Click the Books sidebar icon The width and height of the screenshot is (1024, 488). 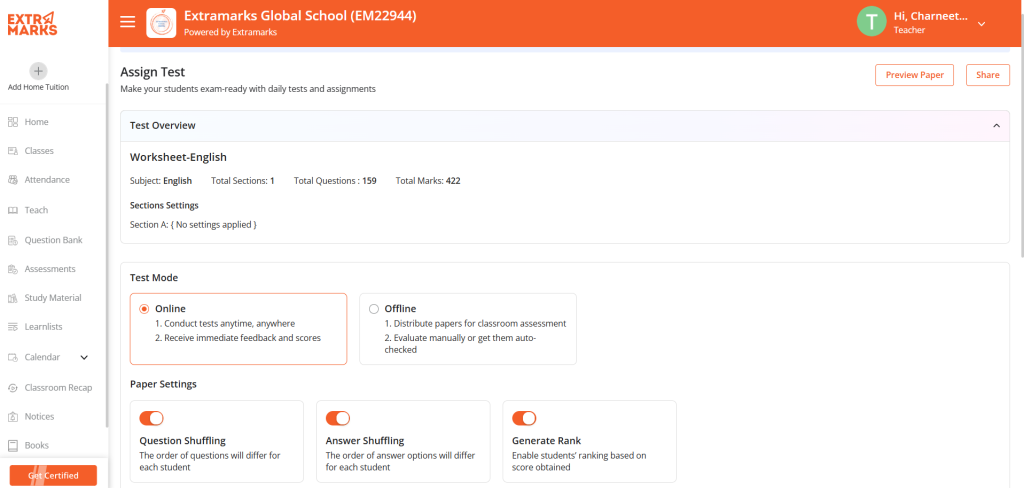coord(12,446)
